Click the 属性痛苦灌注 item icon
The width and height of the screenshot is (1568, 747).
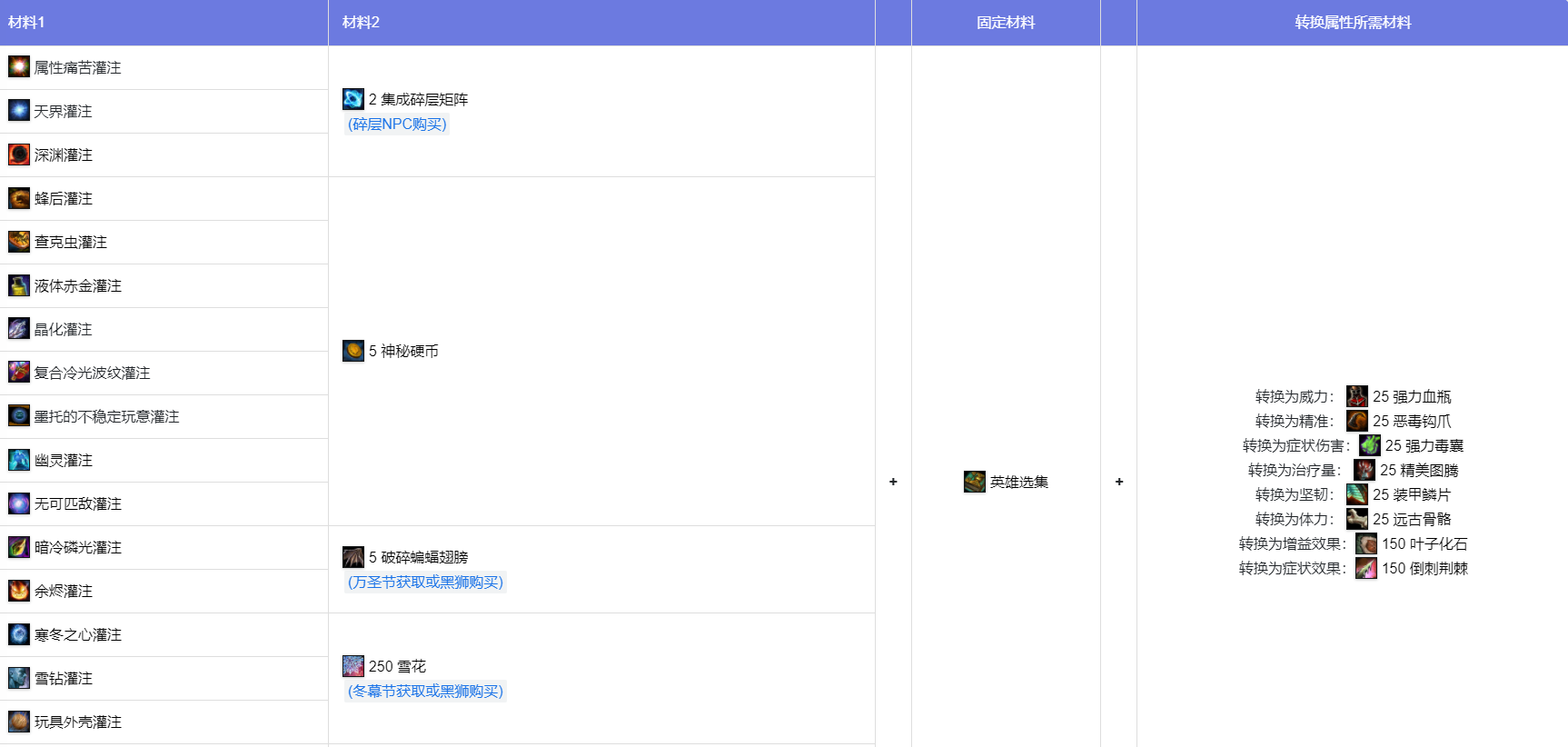18,66
